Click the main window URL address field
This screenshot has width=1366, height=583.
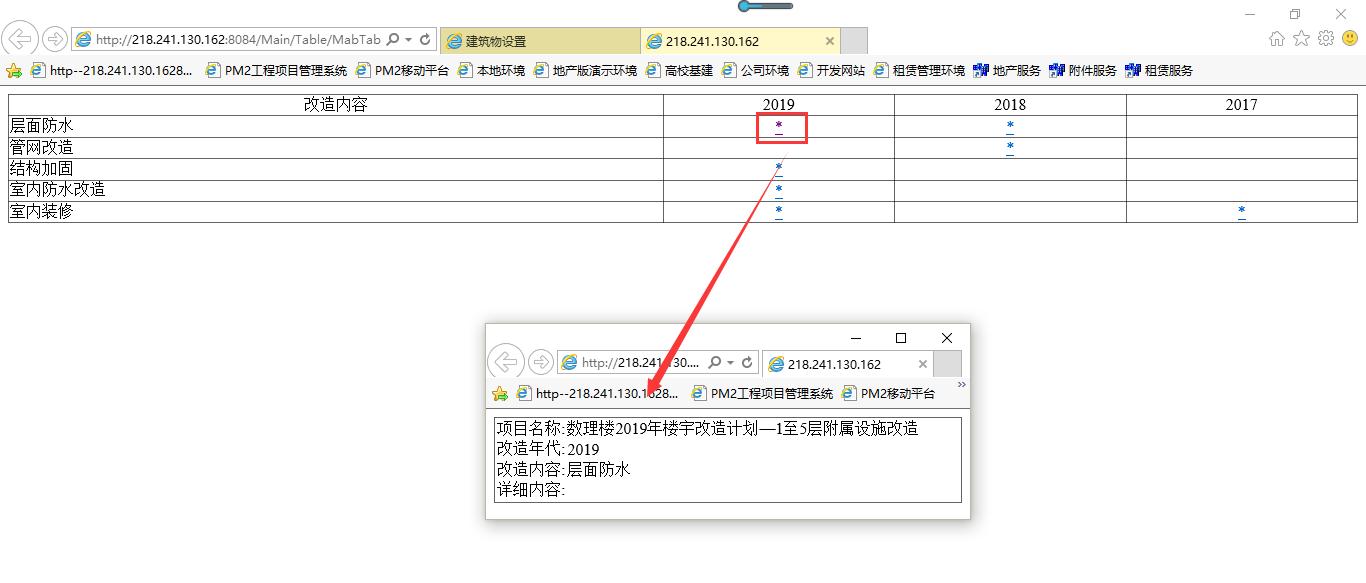click(235, 40)
